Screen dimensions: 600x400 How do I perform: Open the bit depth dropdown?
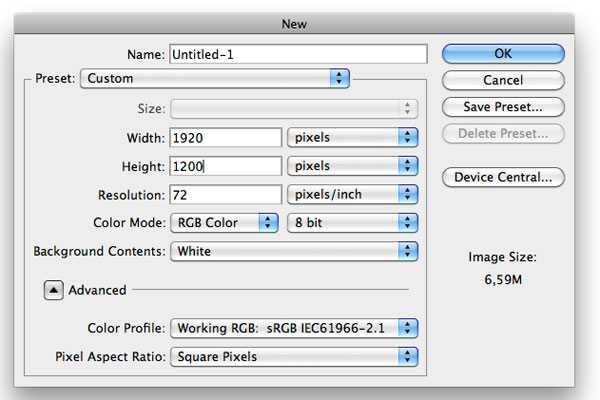pos(352,223)
